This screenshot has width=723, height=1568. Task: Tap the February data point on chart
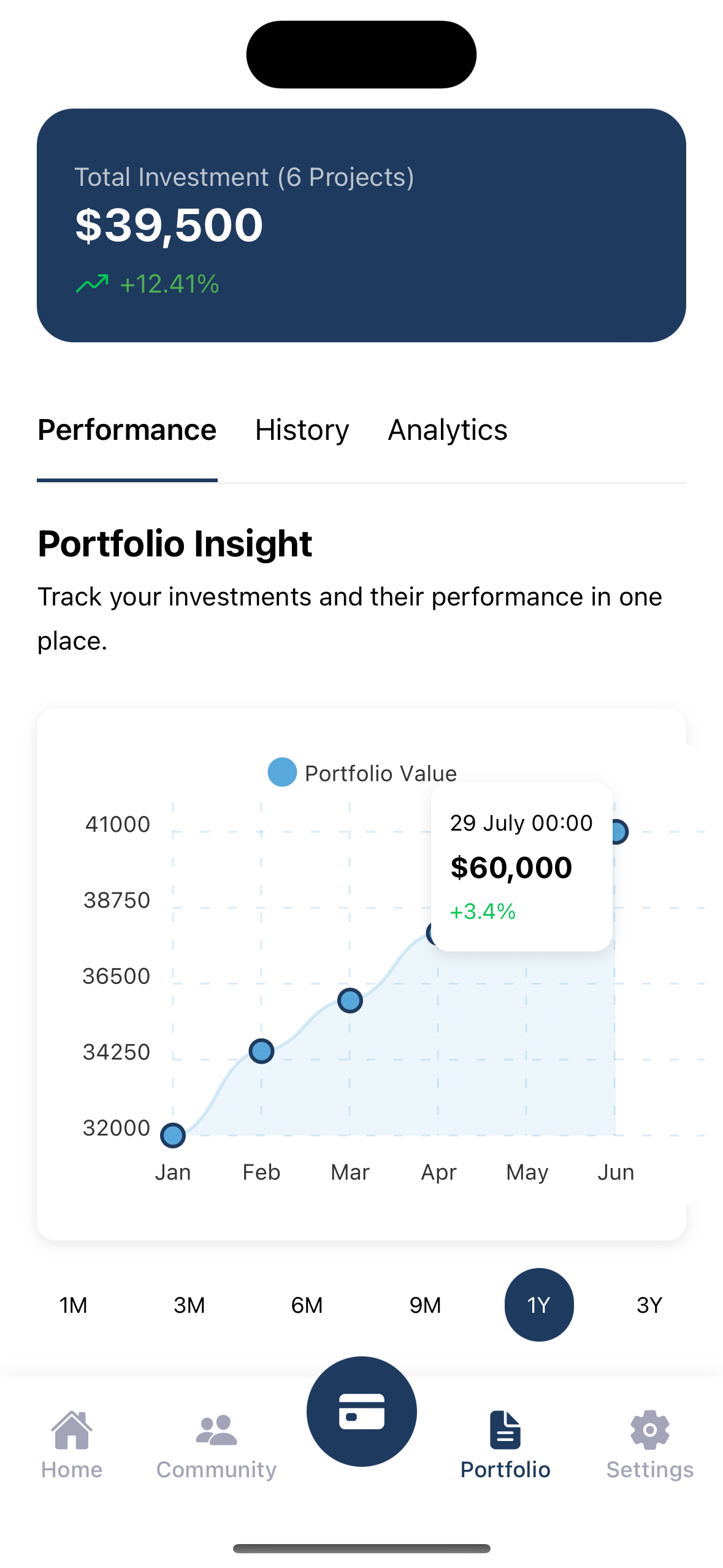pos(261,1051)
